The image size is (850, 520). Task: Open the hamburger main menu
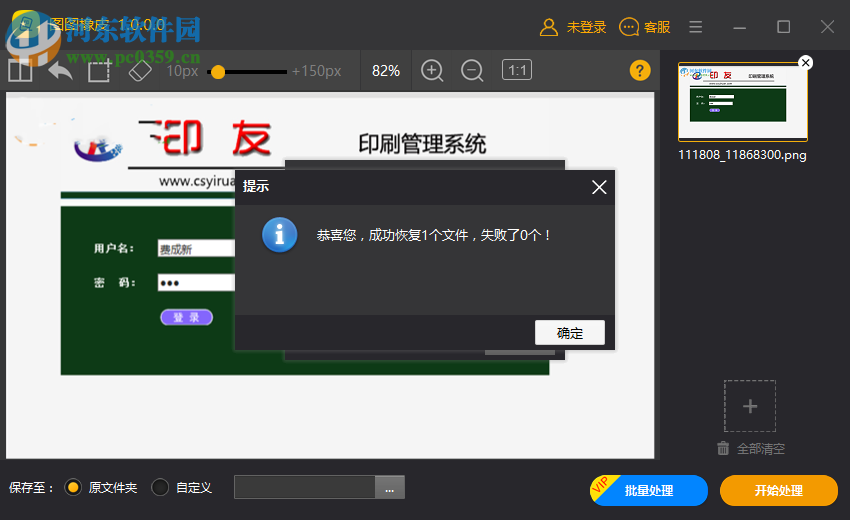[x=696, y=27]
